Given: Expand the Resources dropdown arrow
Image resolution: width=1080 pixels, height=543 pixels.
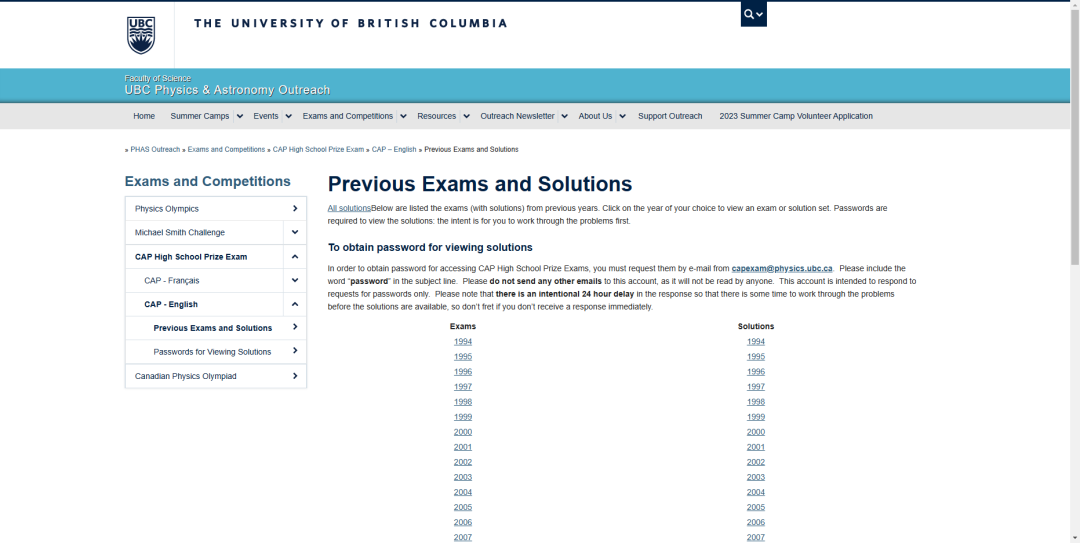Looking at the screenshot, I should [466, 116].
